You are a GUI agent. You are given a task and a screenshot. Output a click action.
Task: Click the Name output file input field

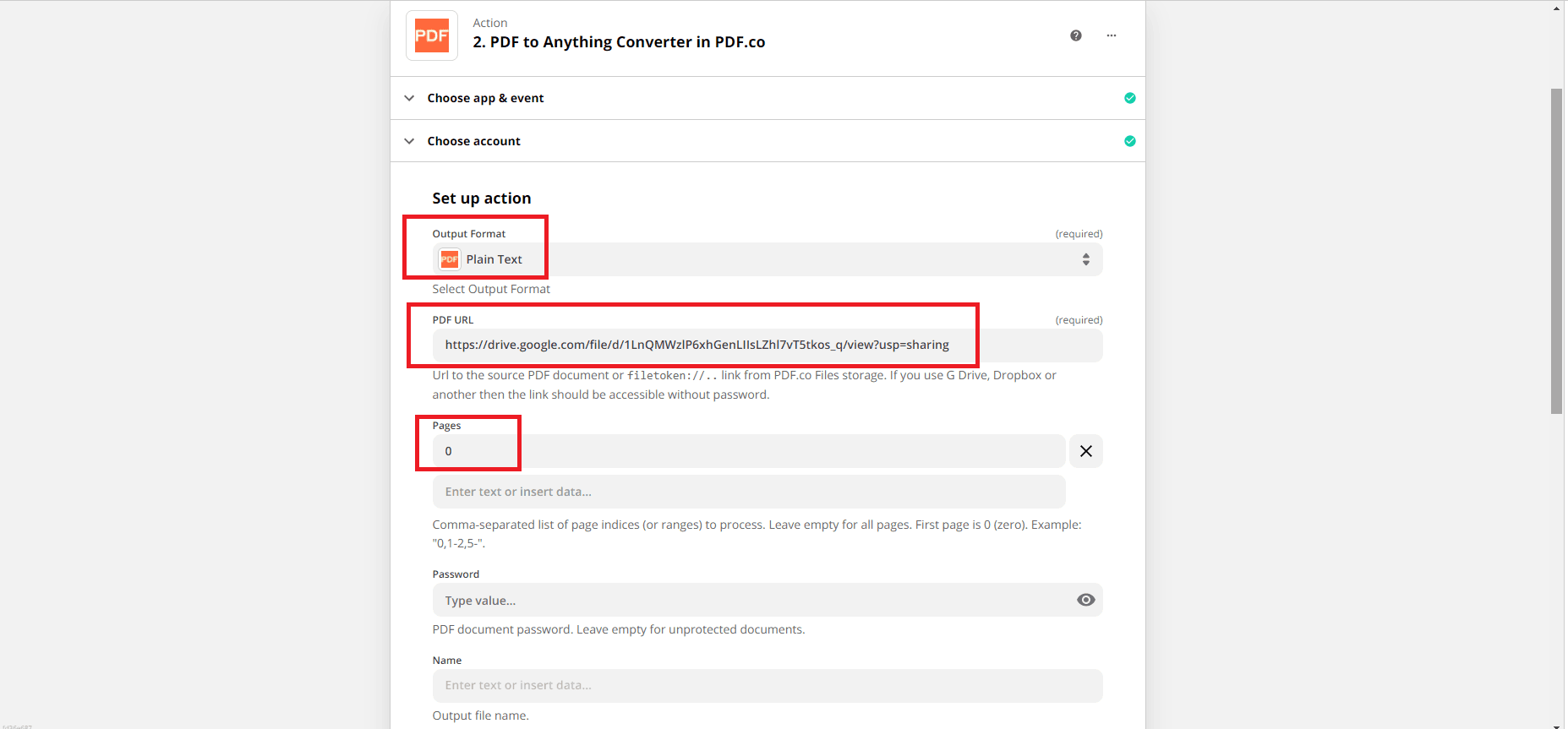pyautogui.click(x=766, y=685)
